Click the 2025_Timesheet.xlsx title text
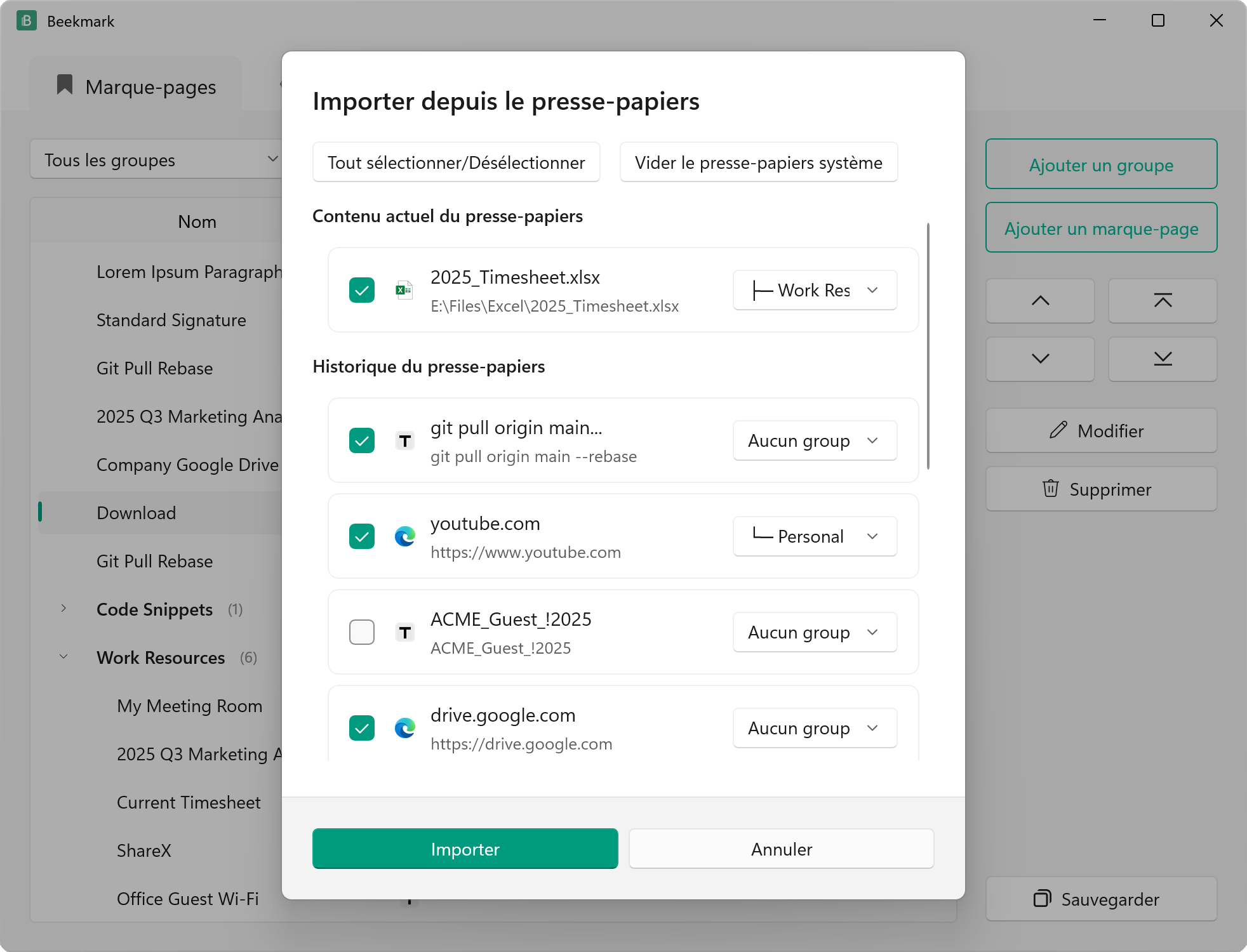The image size is (1247, 952). tap(515, 277)
